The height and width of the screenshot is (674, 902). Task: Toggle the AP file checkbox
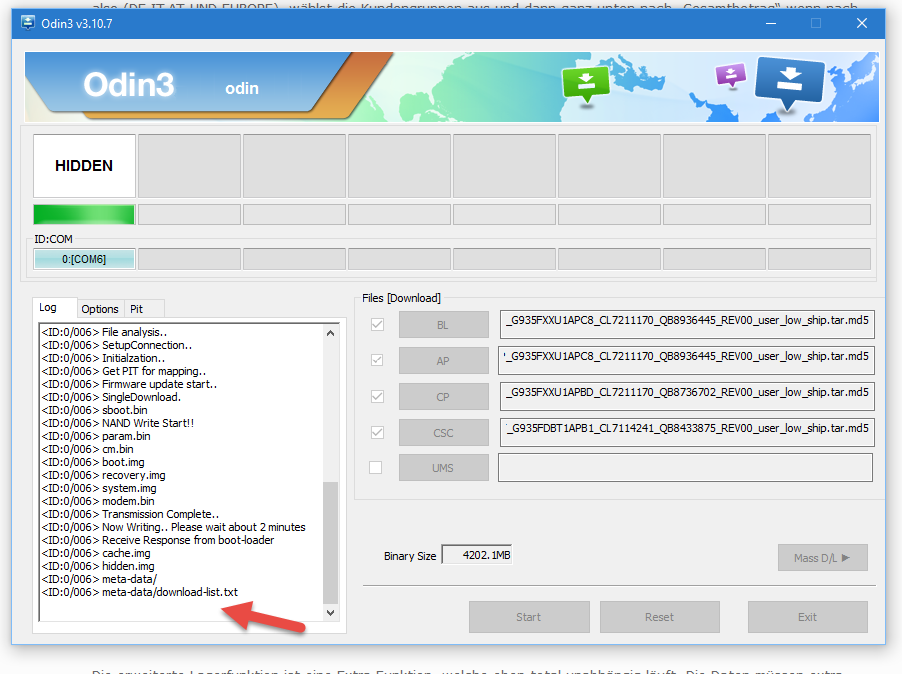(377, 360)
